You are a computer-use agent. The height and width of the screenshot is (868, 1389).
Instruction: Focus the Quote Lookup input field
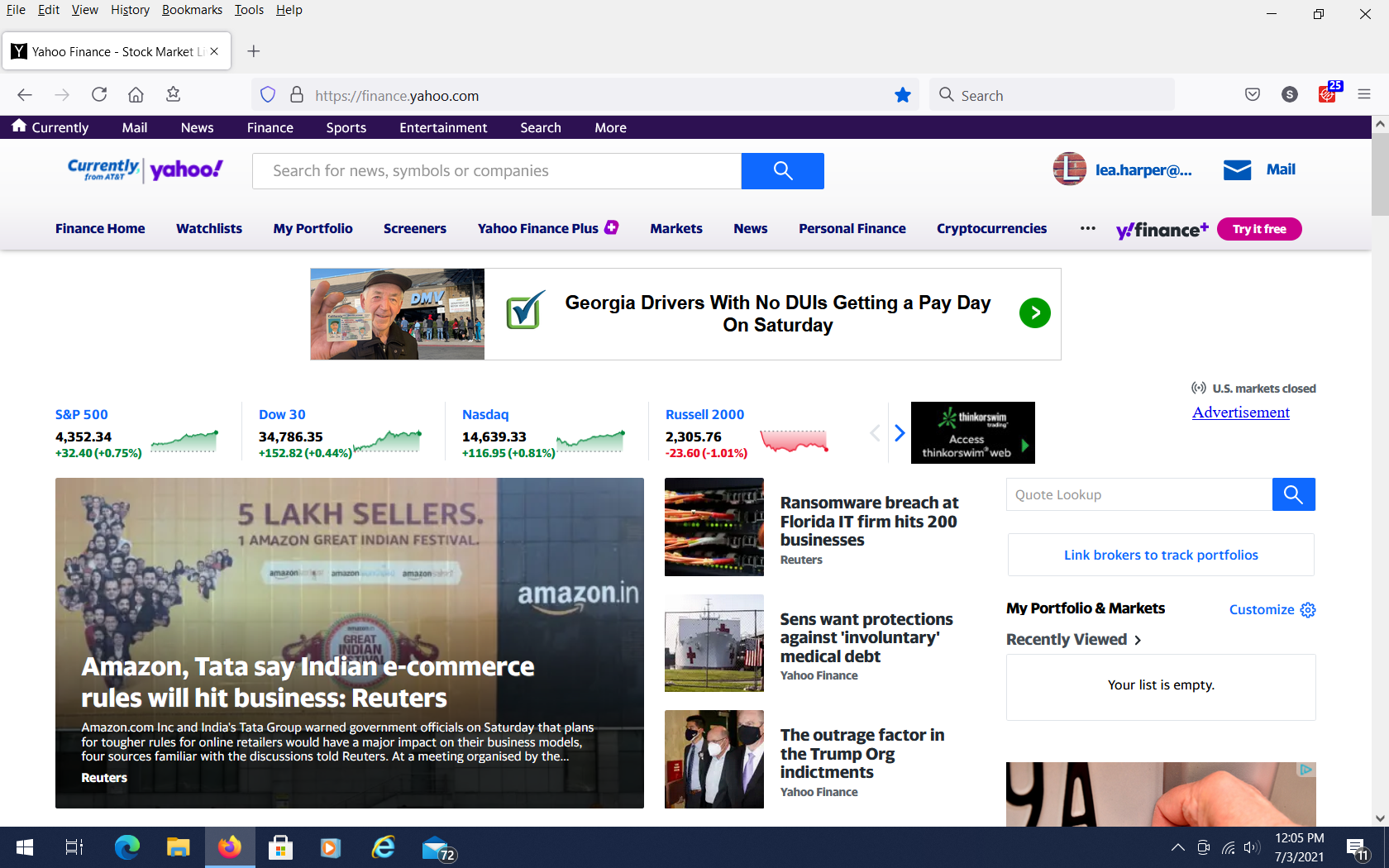(1139, 494)
